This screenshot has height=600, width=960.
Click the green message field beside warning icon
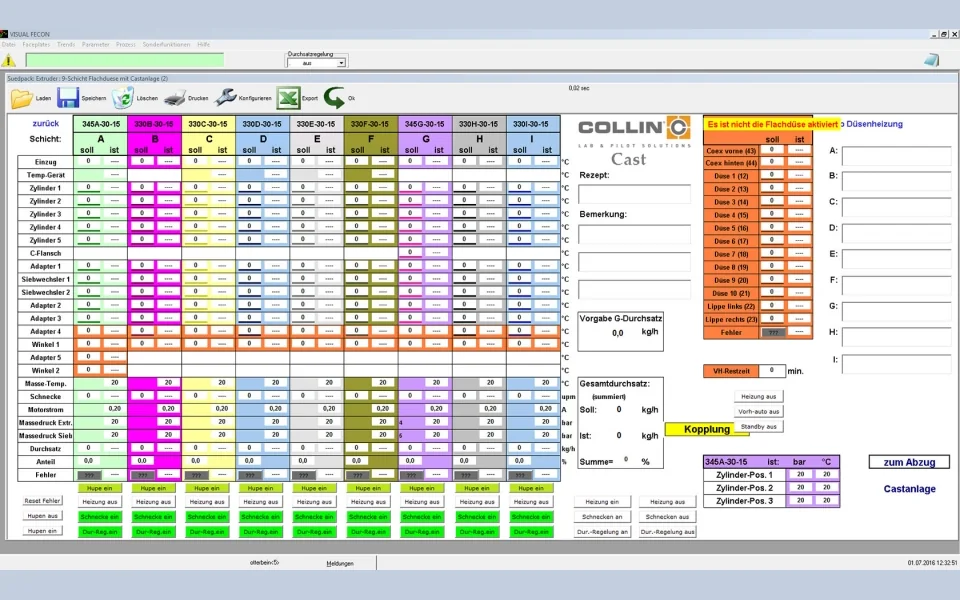click(x=125, y=60)
